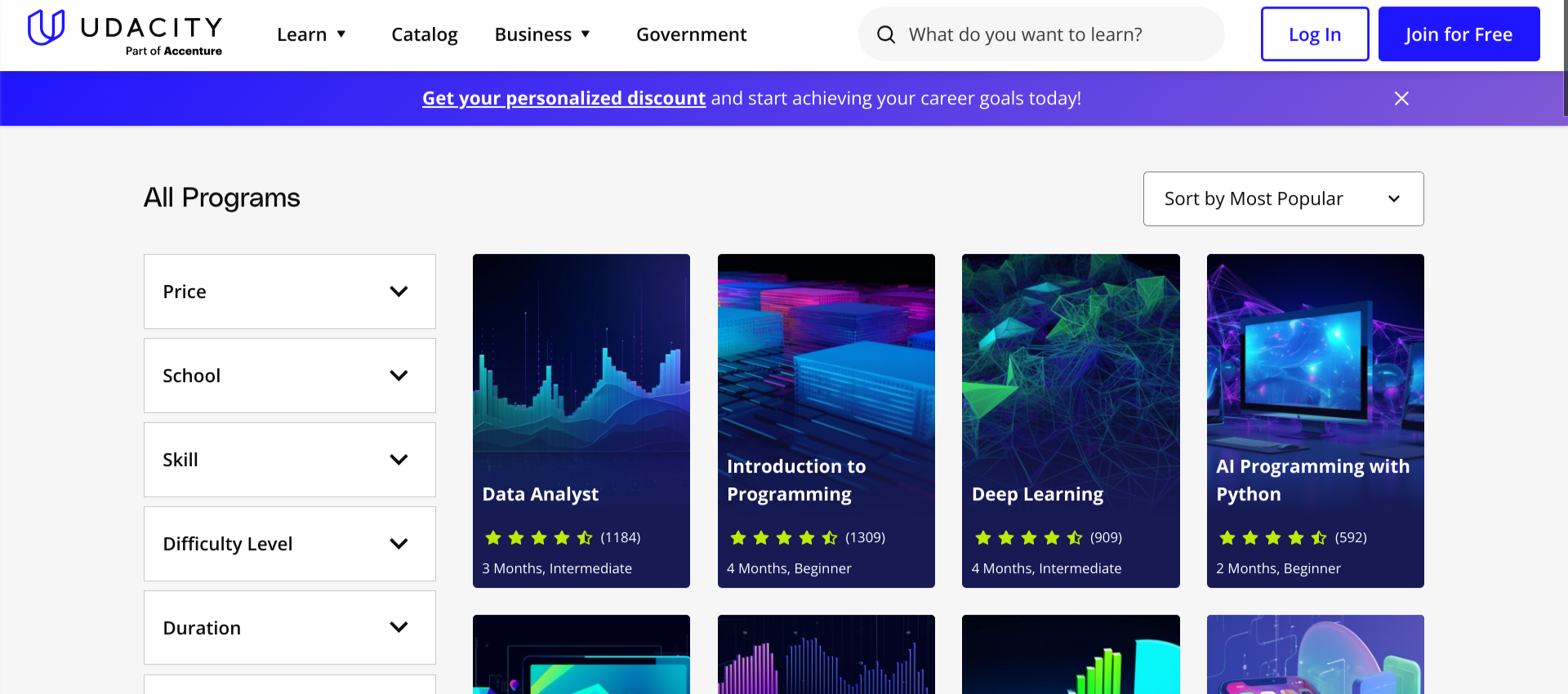
Task: Click the Join for Free button
Action: [1459, 34]
